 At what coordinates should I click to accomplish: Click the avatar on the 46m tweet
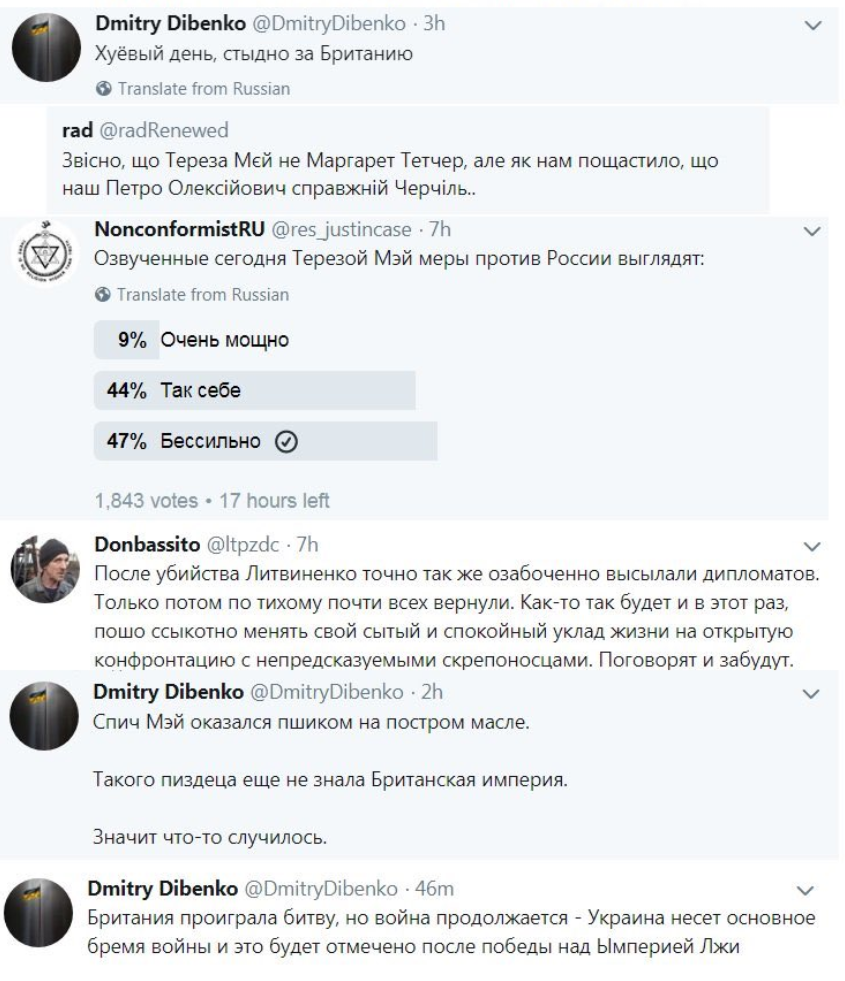pyautogui.click(x=42, y=905)
